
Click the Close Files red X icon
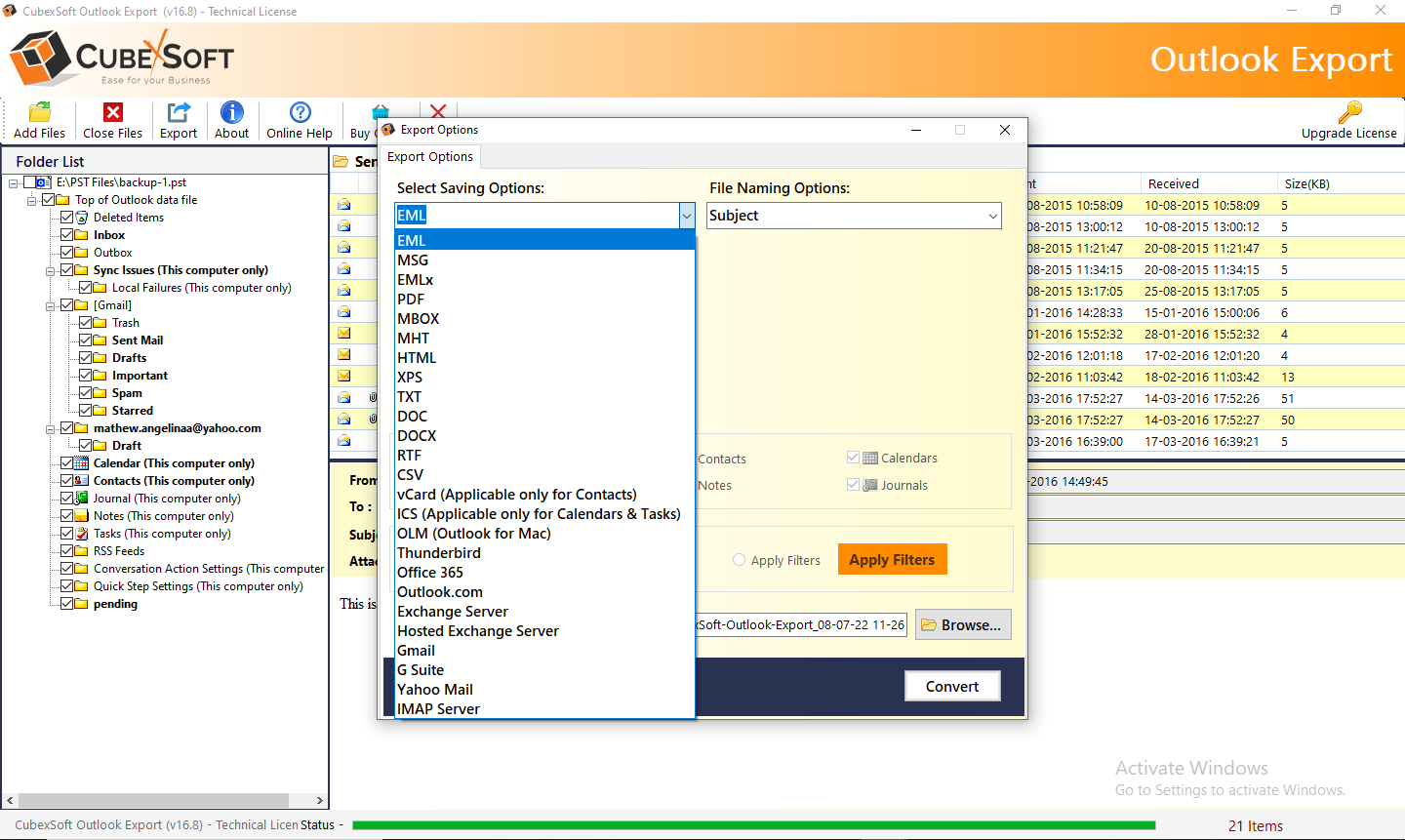pos(113,112)
